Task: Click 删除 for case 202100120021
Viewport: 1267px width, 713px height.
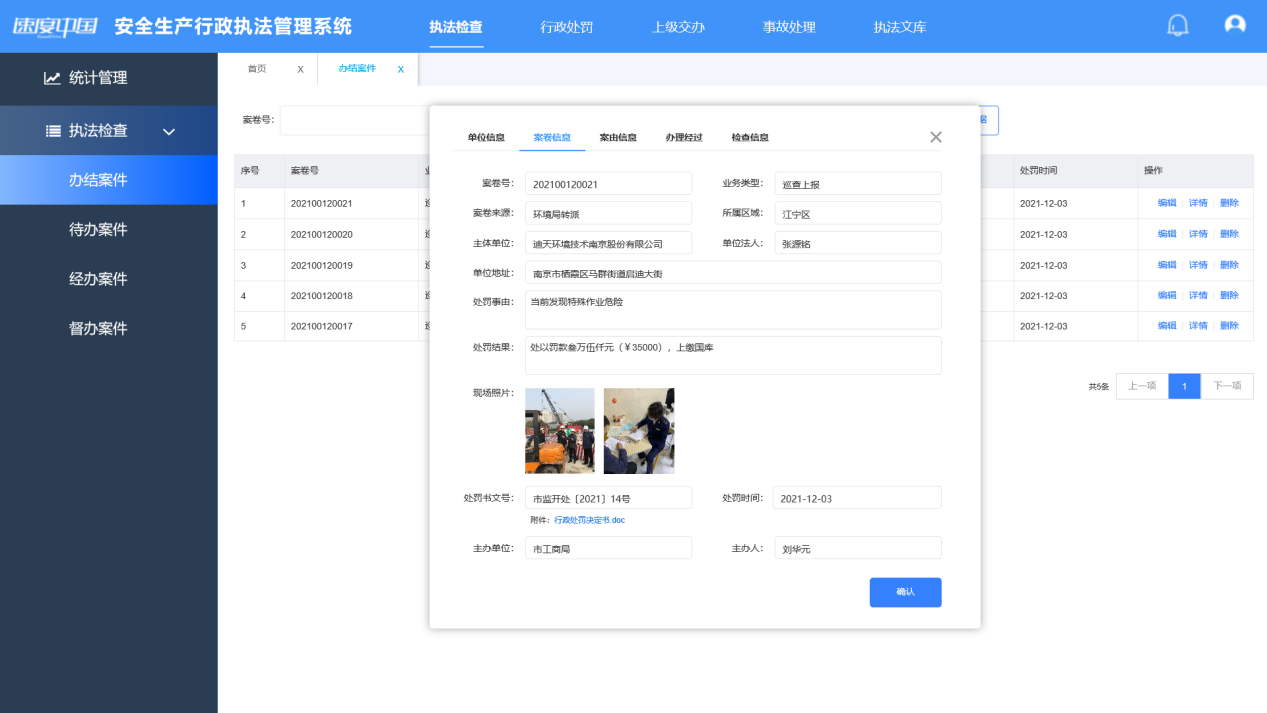Action: (1229, 203)
